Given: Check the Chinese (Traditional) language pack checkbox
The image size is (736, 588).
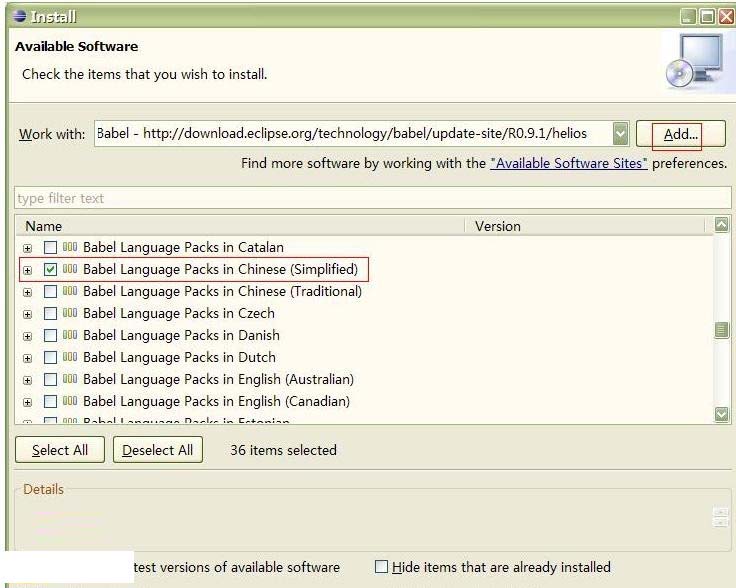Looking at the screenshot, I should click(50, 291).
